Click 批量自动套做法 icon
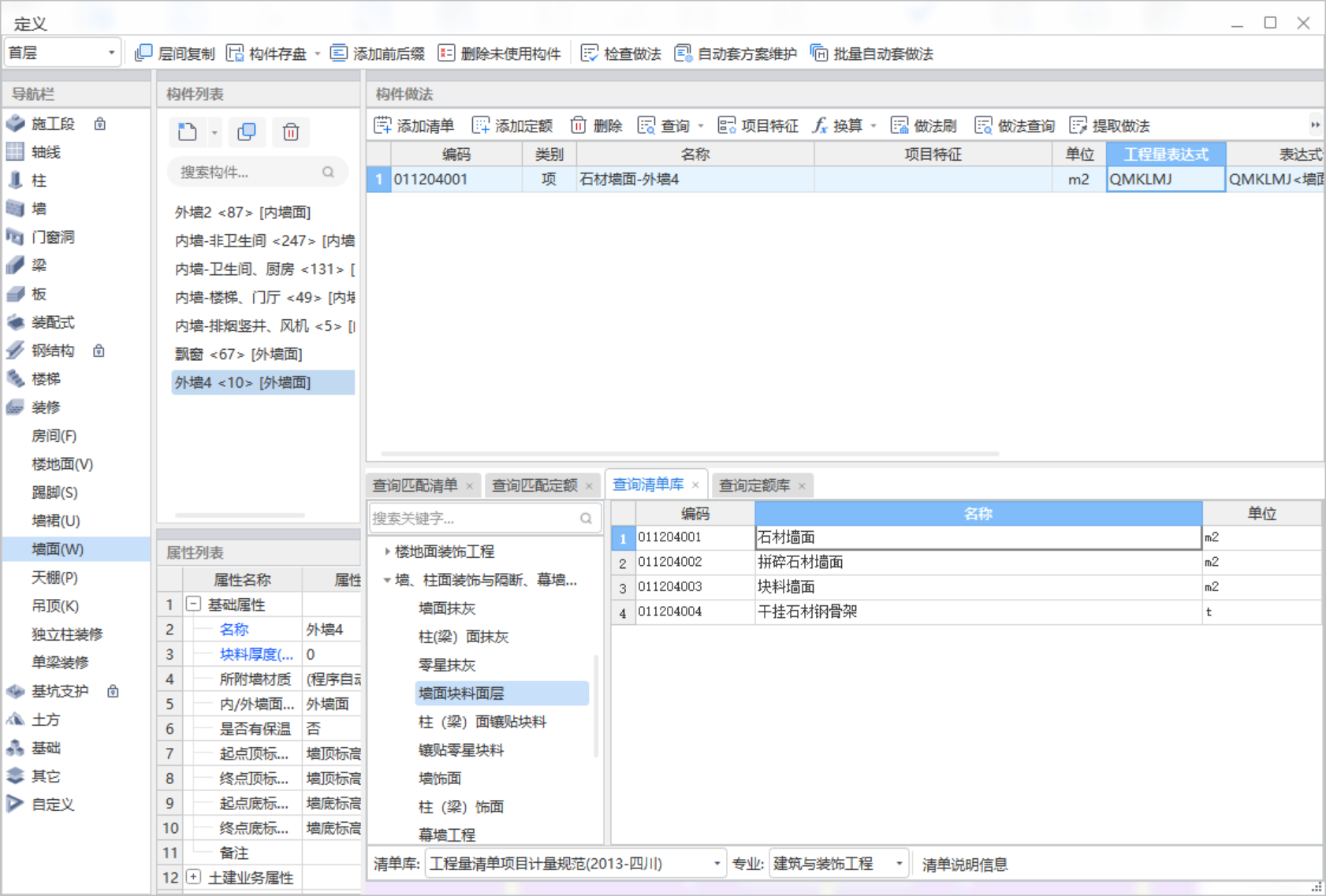The image size is (1326, 896). click(x=819, y=53)
